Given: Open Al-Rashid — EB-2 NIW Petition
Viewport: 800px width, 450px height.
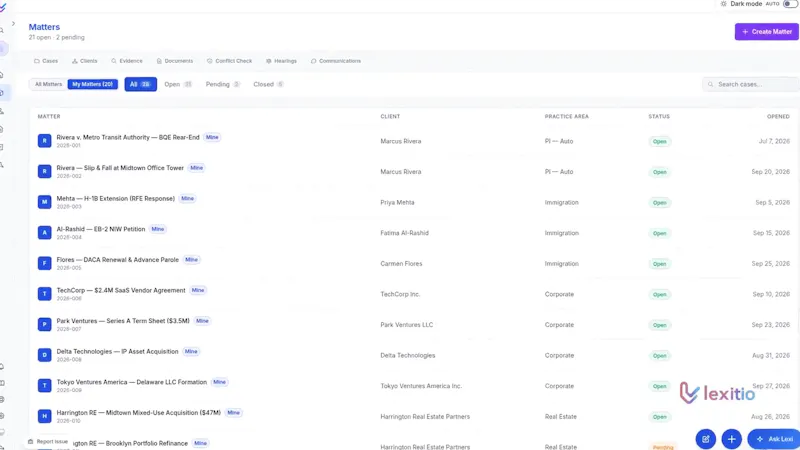Looking at the screenshot, I should click(x=101, y=229).
